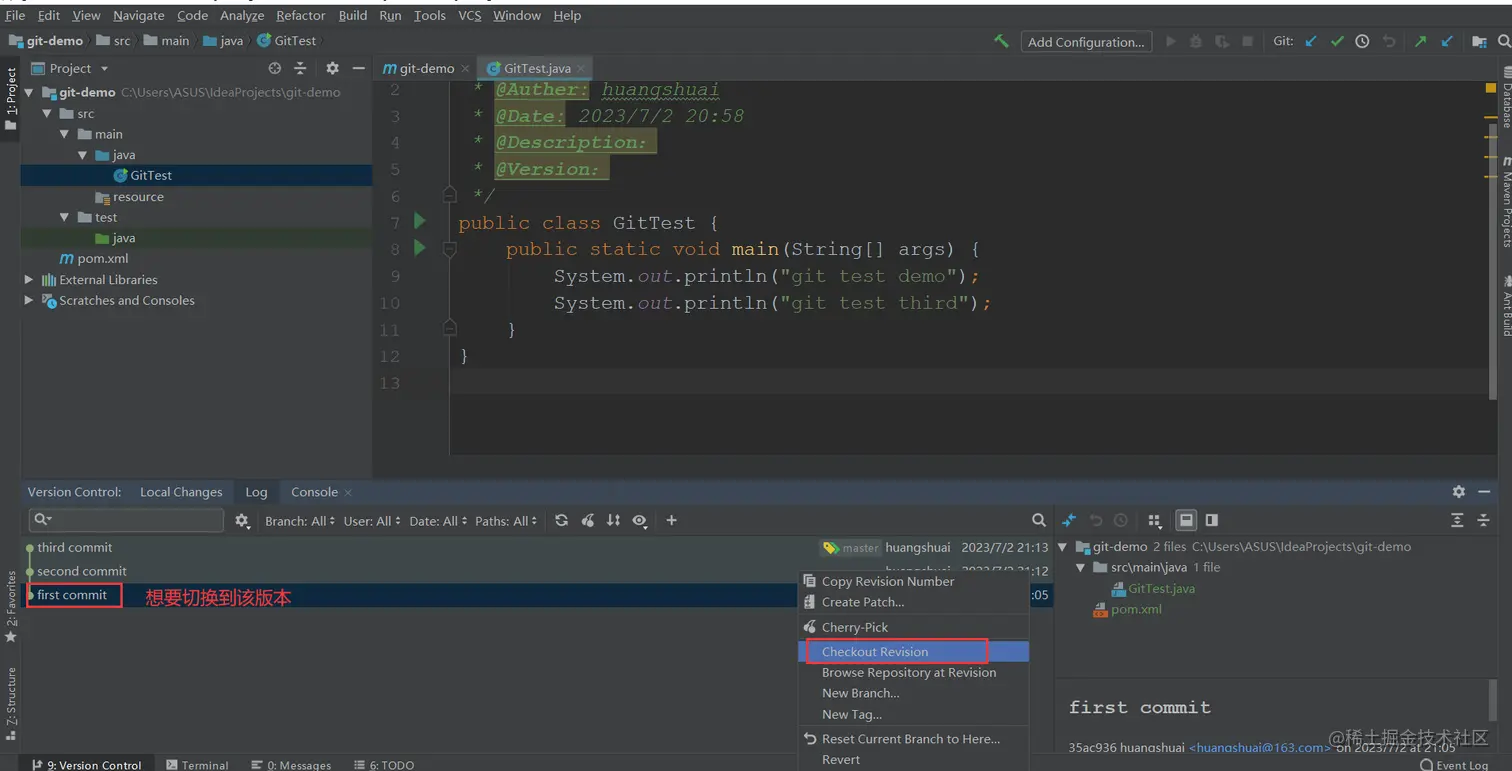Viewport: 1512px width, 771px height.
Task: Open Project panel gear settings
Action: pos(333,68)
